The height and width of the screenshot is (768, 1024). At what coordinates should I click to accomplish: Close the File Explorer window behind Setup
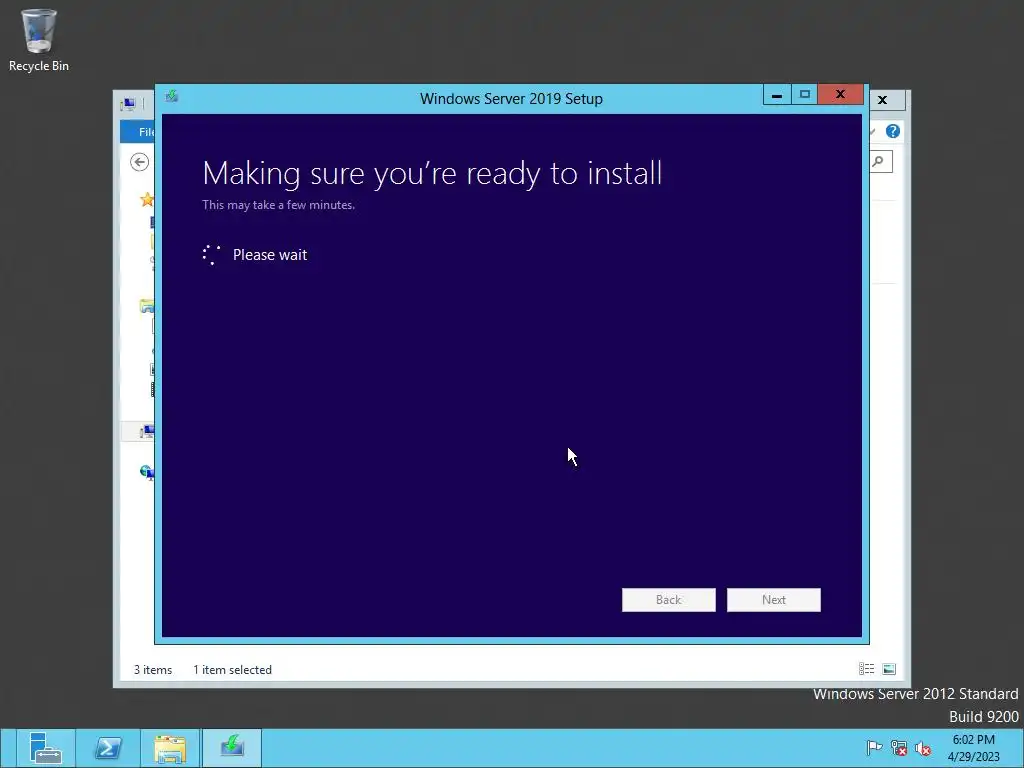883,100
